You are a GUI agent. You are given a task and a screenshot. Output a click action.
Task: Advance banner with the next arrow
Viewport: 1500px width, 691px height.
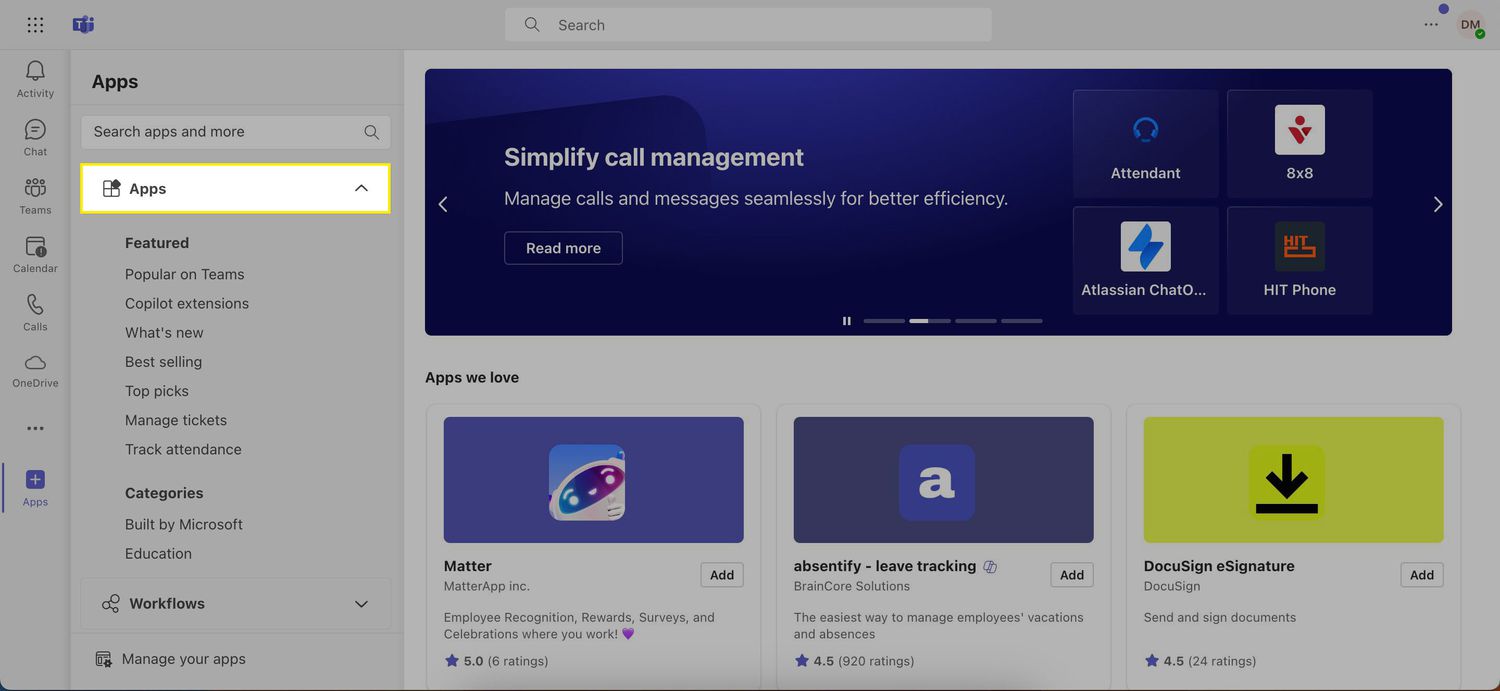tap(1437, 204)
